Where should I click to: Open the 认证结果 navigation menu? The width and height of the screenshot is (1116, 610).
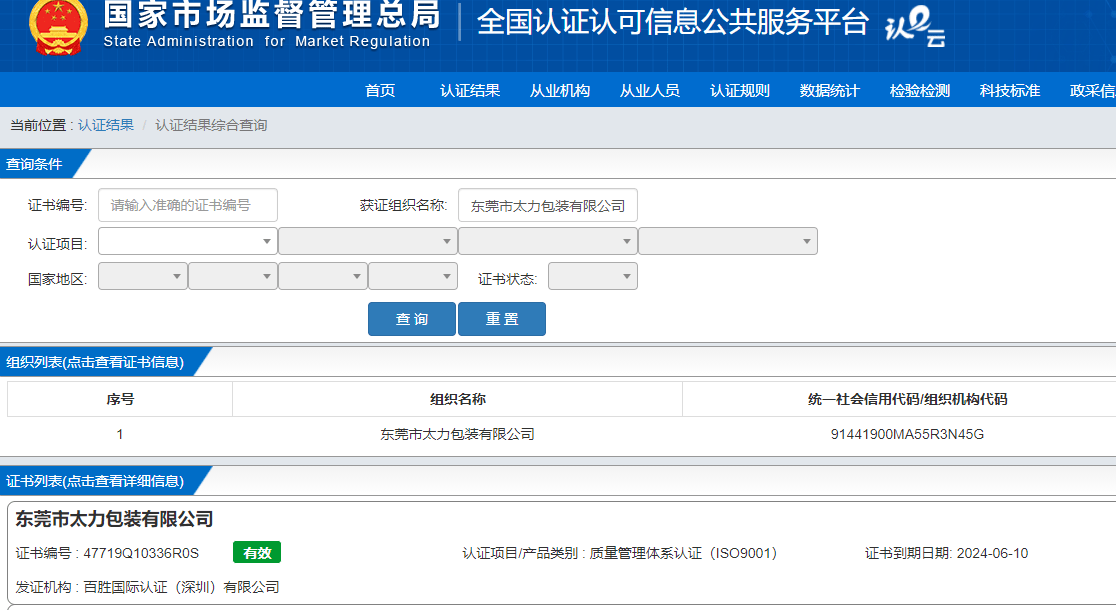click(470, 90)
